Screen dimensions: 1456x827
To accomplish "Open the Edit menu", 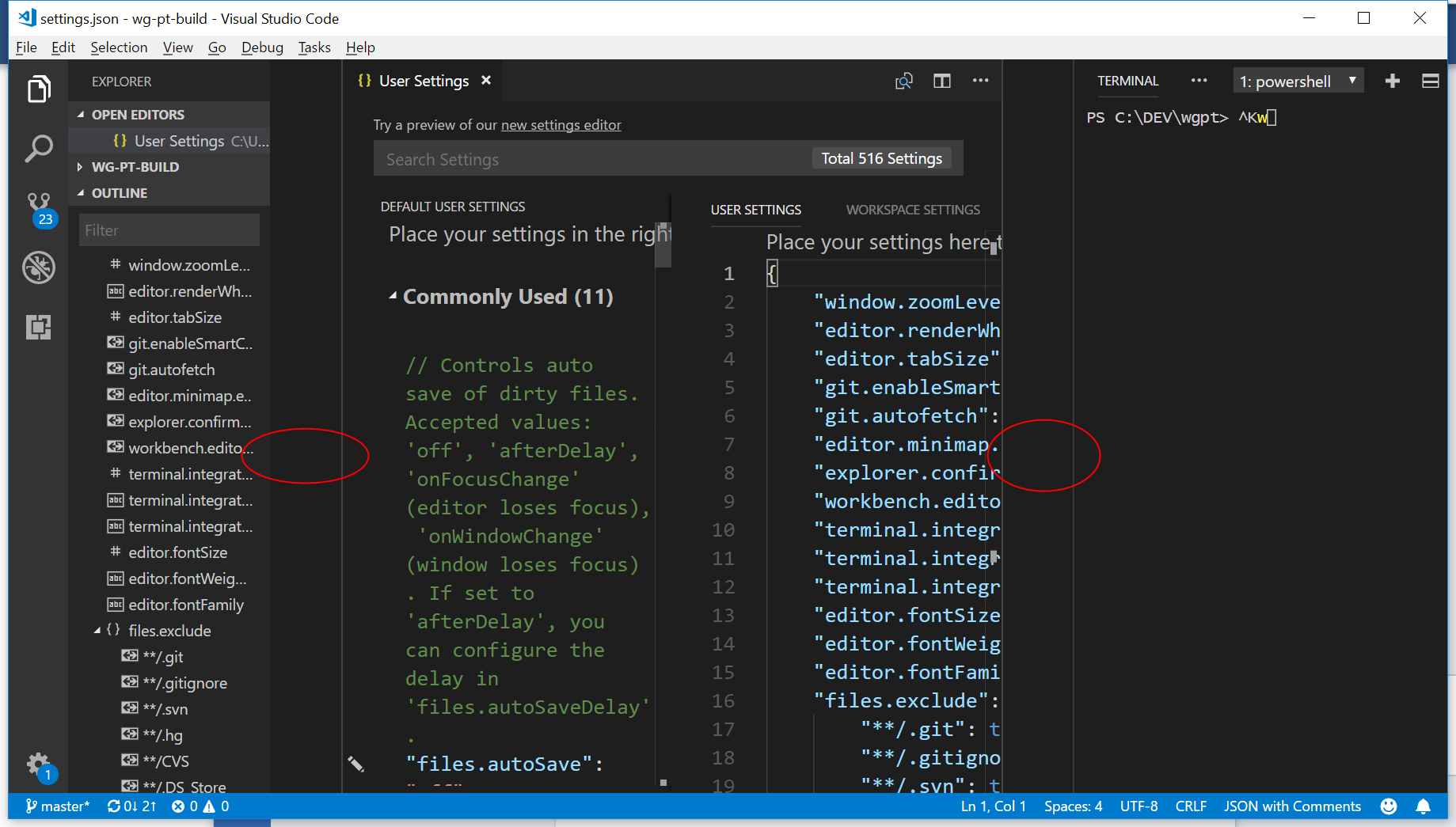I will pyautogui.click(x=63, y=47).
